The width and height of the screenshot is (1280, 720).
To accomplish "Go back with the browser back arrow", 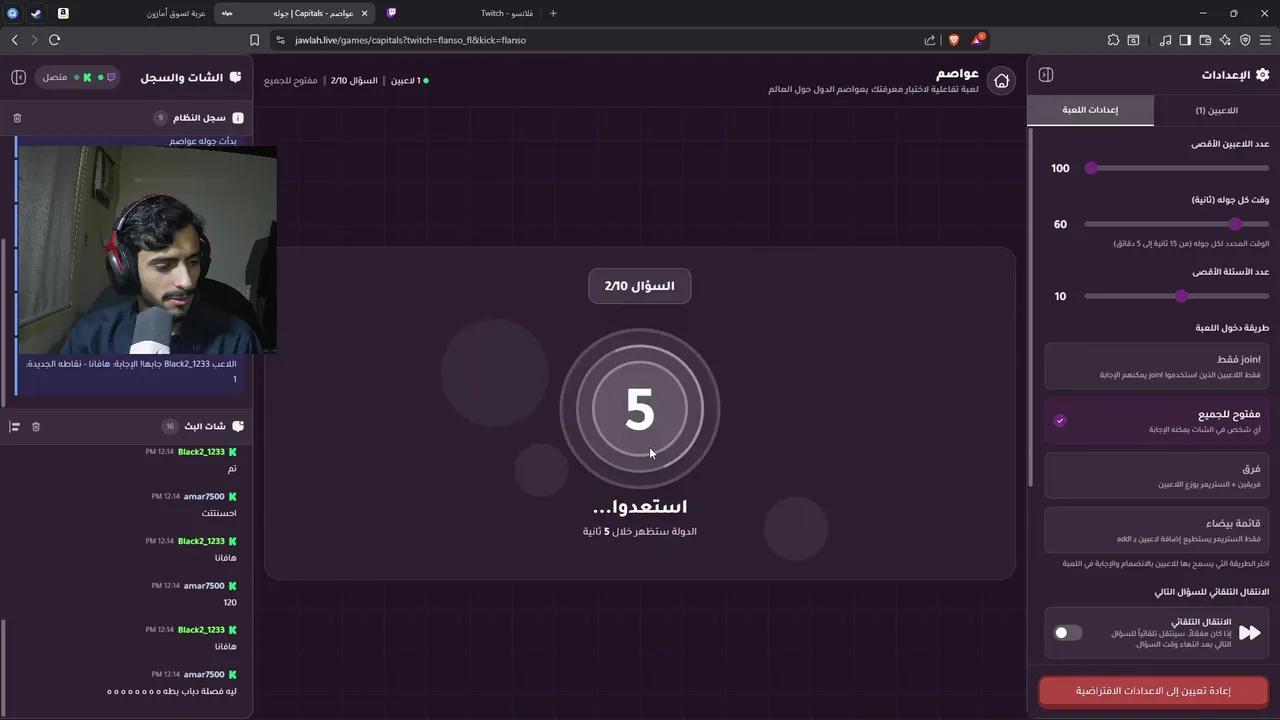I will click(x=14, y=40).
